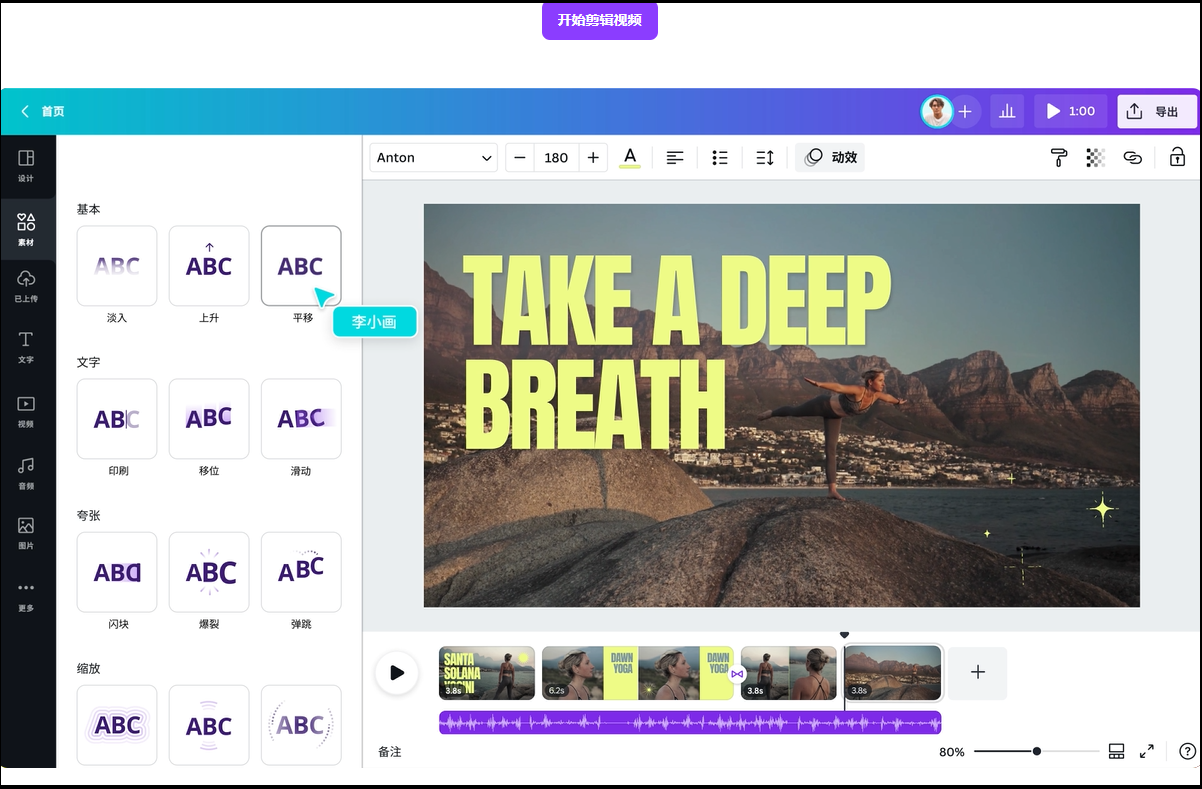
Task: Play the video from the timeline
Action: coord(397,673)
